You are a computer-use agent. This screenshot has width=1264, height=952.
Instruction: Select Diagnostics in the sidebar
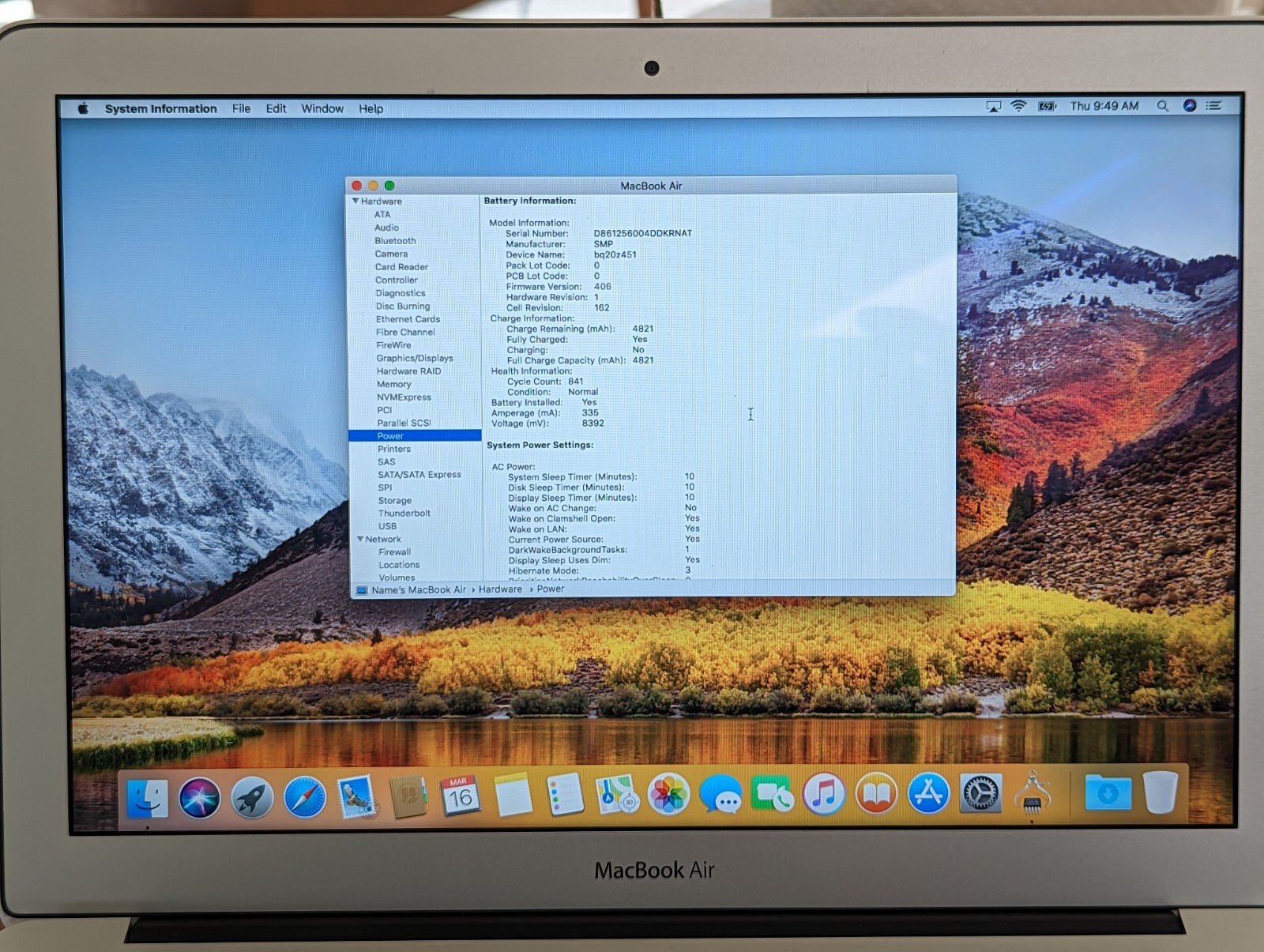(x=401, y=293)
